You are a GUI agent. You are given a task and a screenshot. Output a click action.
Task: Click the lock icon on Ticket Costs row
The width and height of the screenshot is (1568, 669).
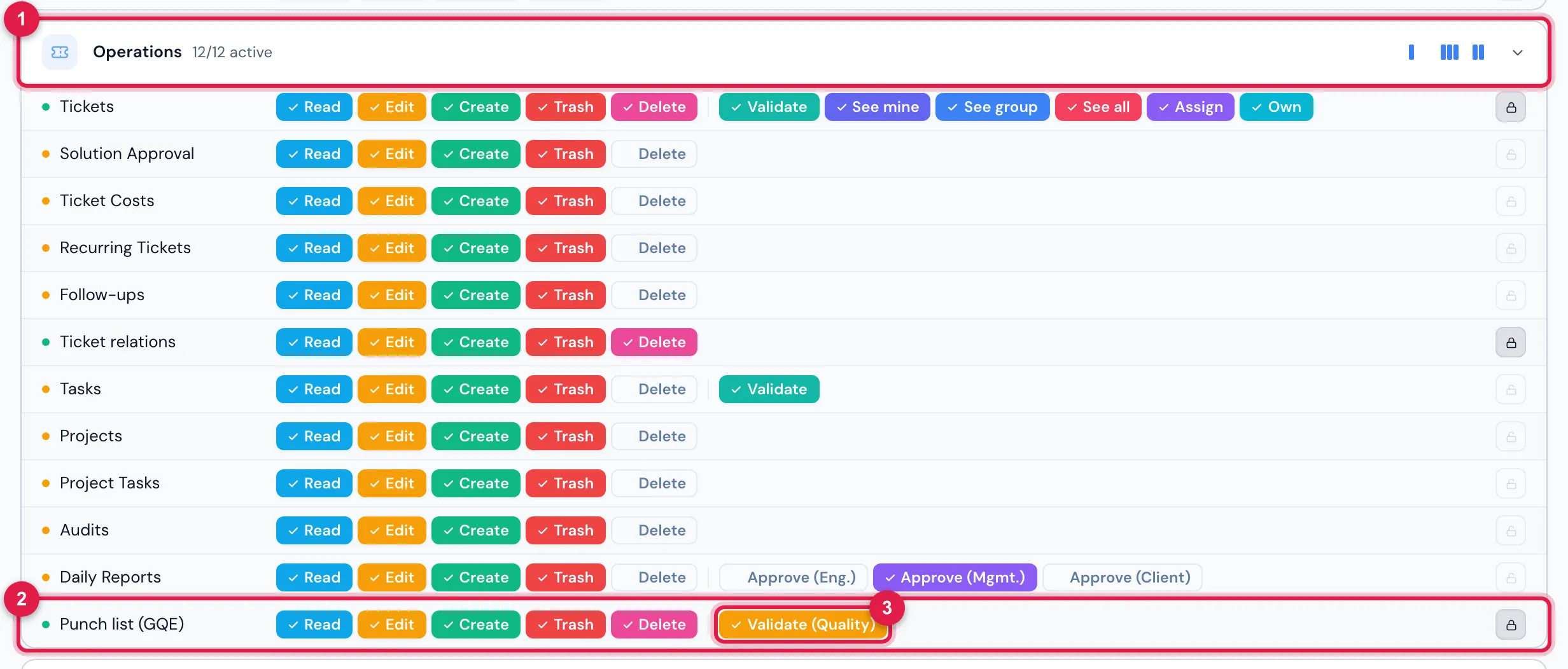1511,202
